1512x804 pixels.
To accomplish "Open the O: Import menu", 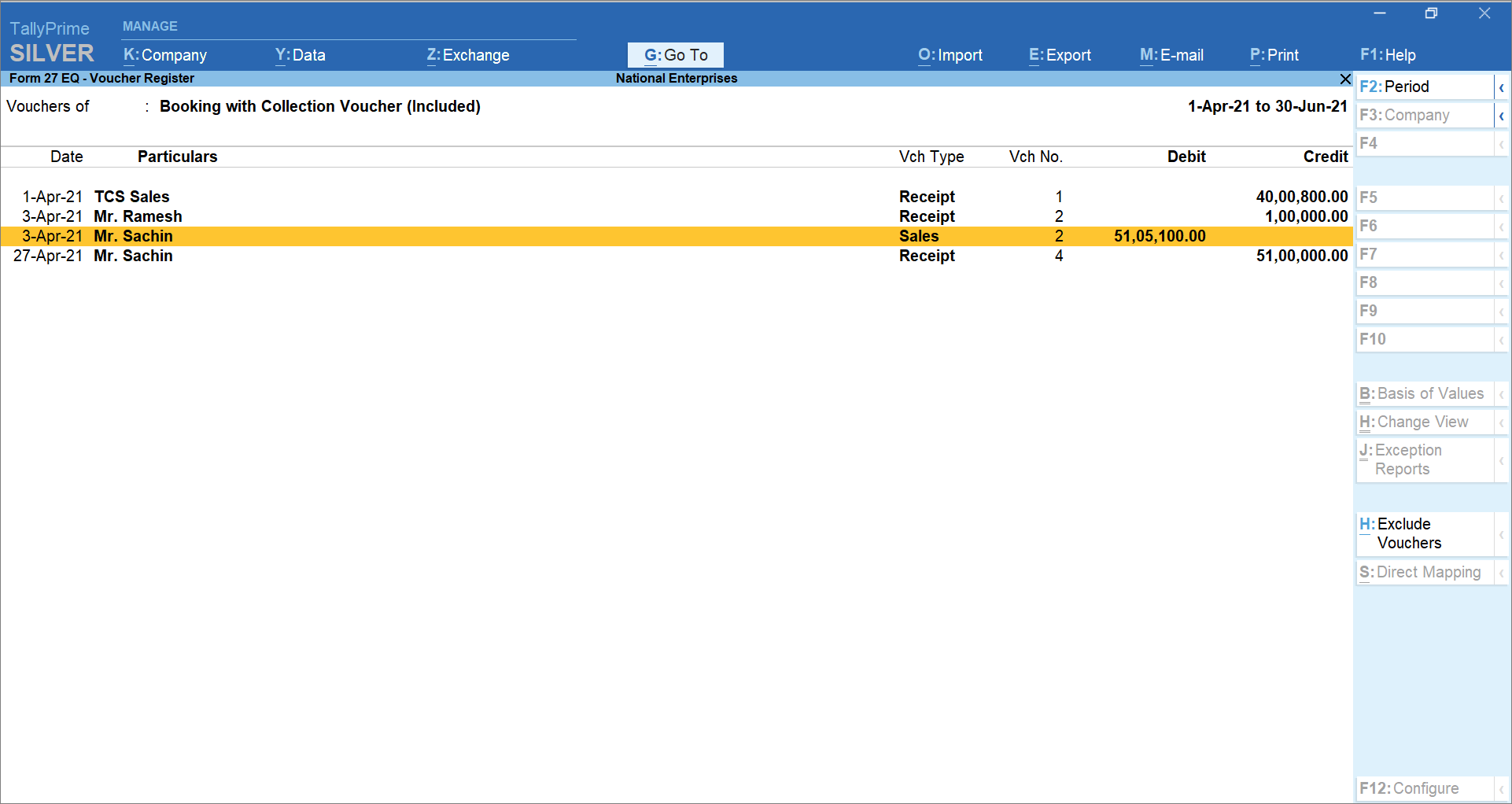I will (x=950, y=55).
